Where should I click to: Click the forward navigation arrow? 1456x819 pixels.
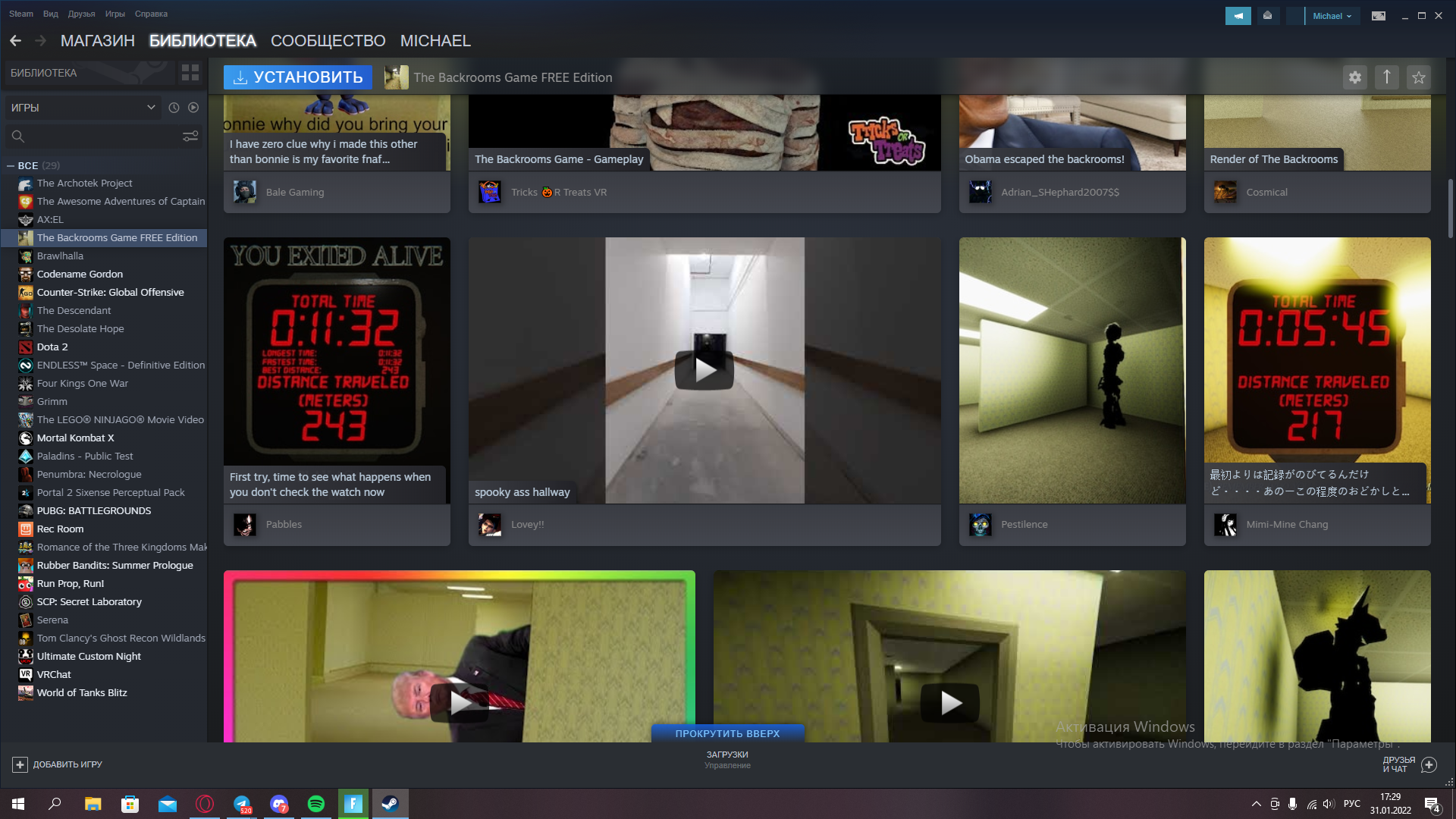pyautogui.click(x=41, y=41)
